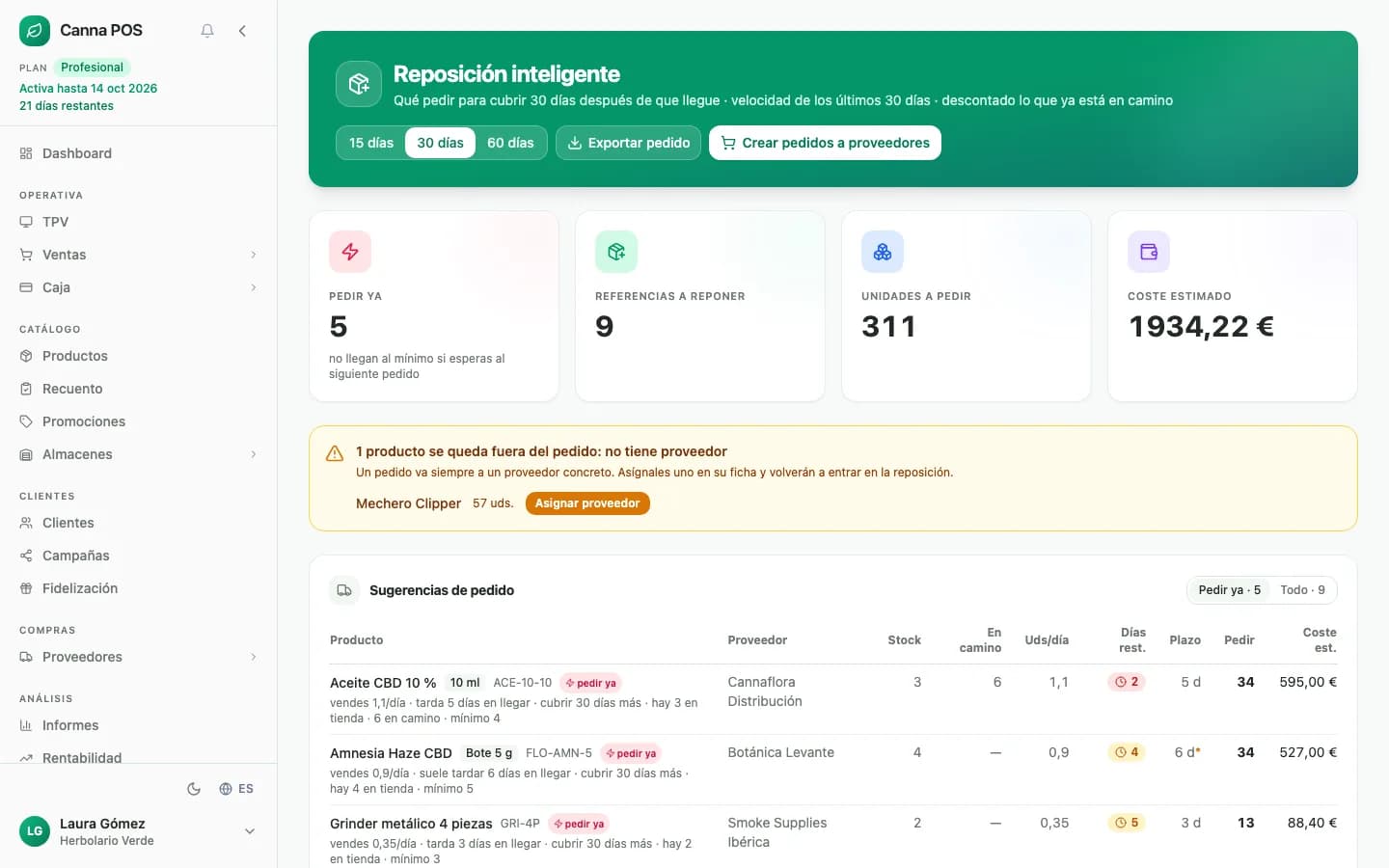Click the Reposición inteligente box icon
This screenshot has width=1389, height=868.
click(359, 84)
